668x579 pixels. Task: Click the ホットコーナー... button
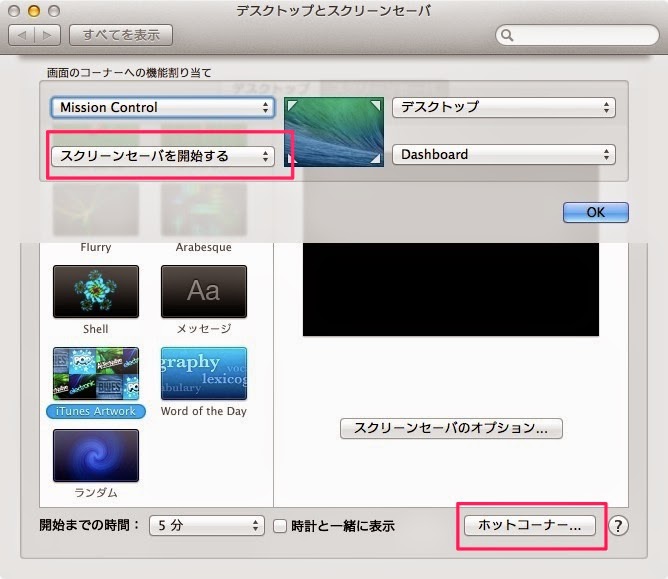click(530, 525)
